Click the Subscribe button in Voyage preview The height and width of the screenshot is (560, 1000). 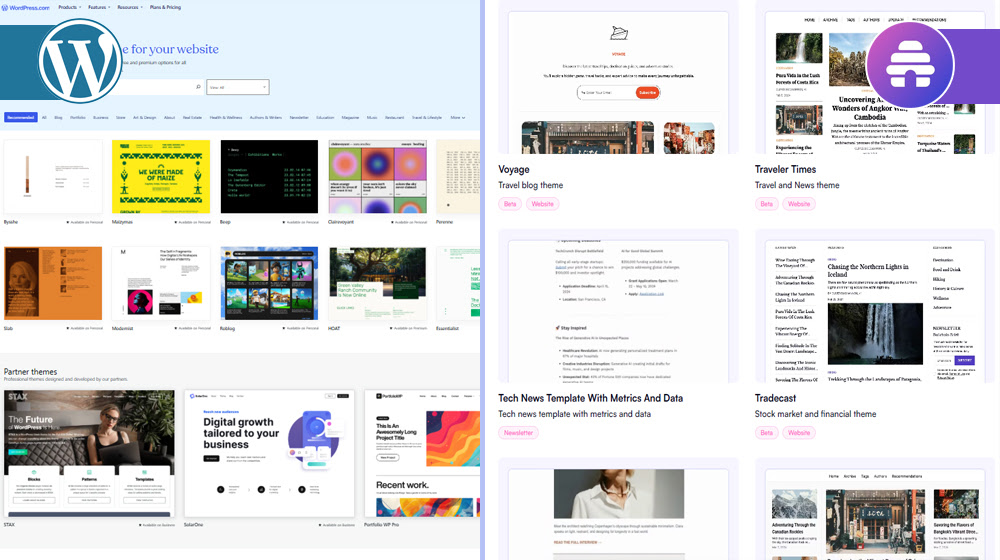pyautogui.click(x=647, y=92)
